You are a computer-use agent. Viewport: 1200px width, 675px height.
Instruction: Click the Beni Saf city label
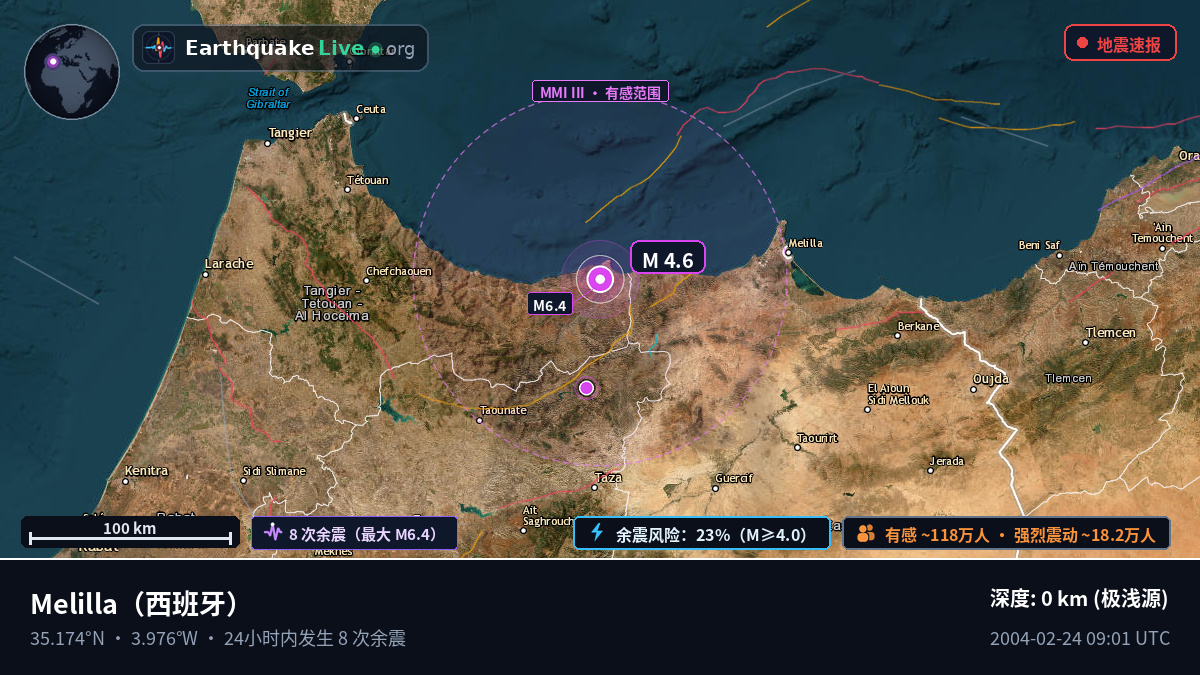tap(1038, 245)
